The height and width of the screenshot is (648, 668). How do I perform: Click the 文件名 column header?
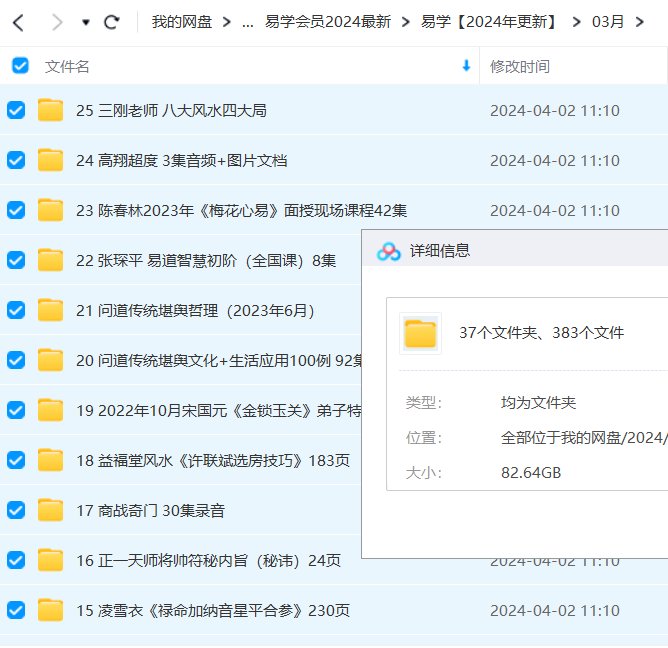pyautogui.click(x=67, y=66)
